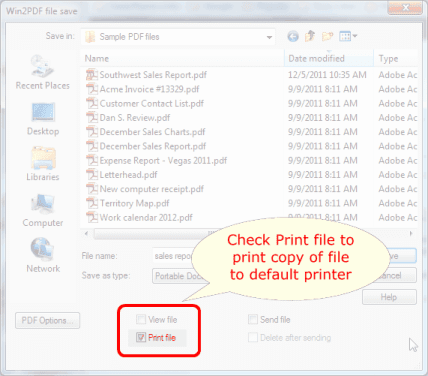428x376 pixels.
Task: Select New computer receipt.pdf file icon
Action: (x=92, y=189)
